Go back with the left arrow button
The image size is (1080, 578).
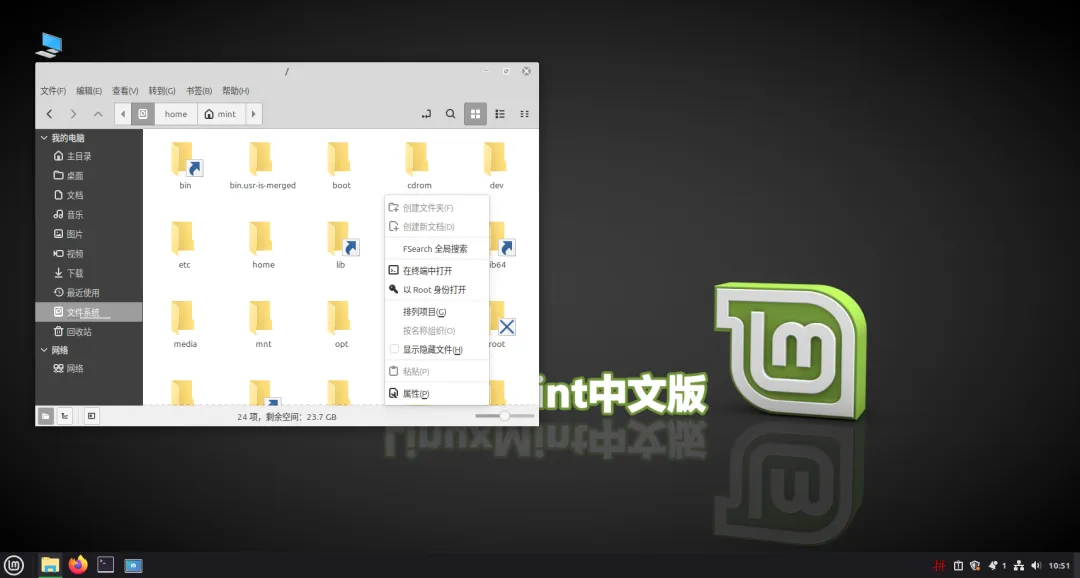coord(50,114)
